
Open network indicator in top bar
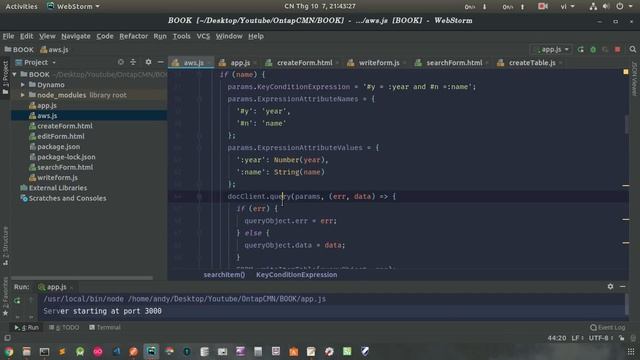[593, 7]
